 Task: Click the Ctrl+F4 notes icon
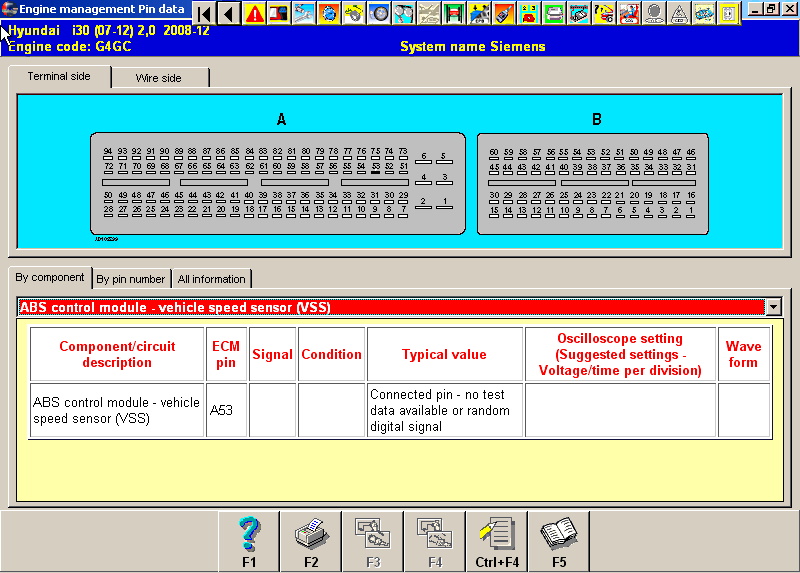click(497, 541)
